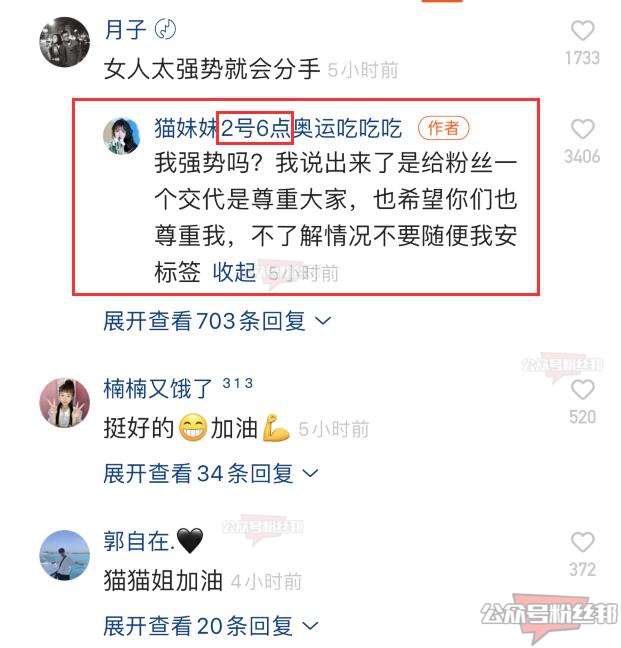Tap the music note badge beside 月子
Screen dimensions: 621x648
pyautogui.click(x=165, y=30)
